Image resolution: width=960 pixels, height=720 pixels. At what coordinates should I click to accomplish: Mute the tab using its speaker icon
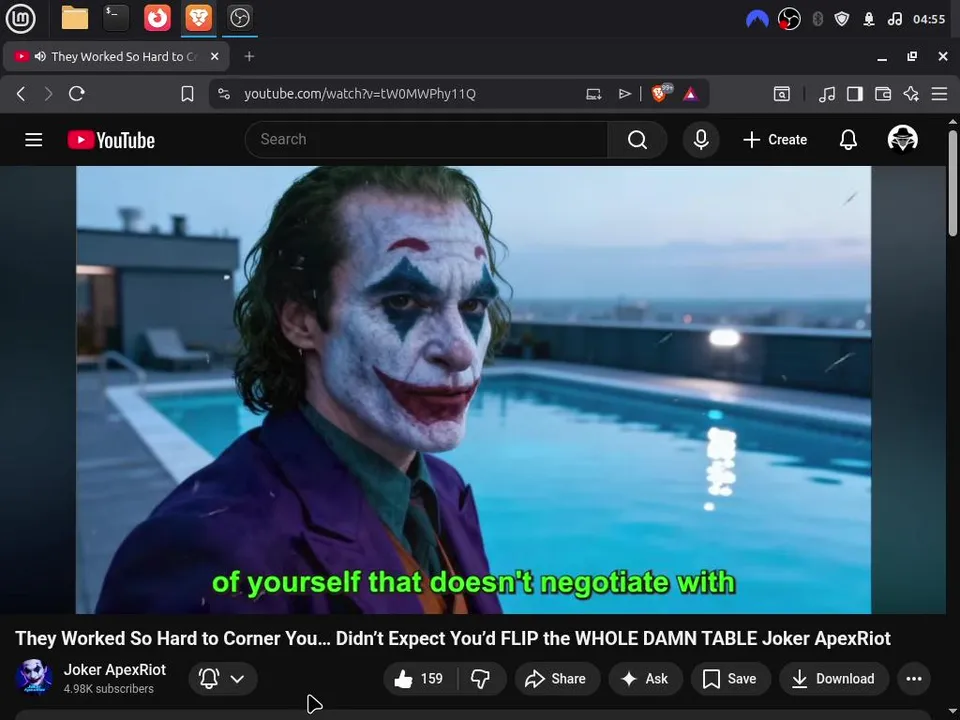point(40,56)
